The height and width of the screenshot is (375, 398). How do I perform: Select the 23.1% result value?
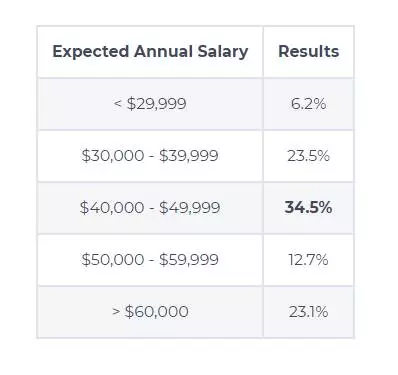(309, 312)
